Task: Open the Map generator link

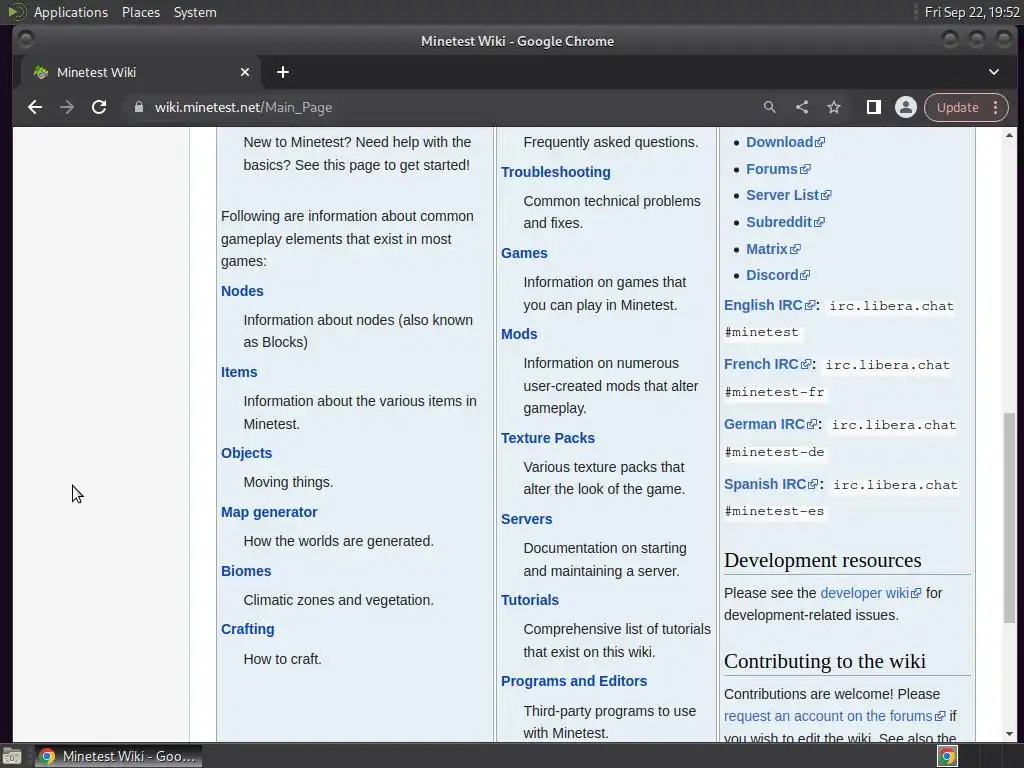Action: coord(269,512)
